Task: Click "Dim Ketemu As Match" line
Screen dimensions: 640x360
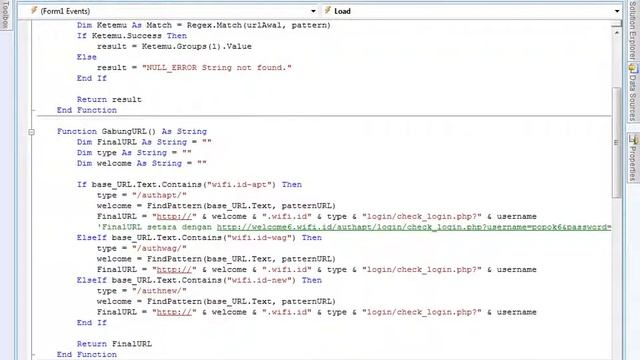Action: pyautogui.click(x=204, y=25)
